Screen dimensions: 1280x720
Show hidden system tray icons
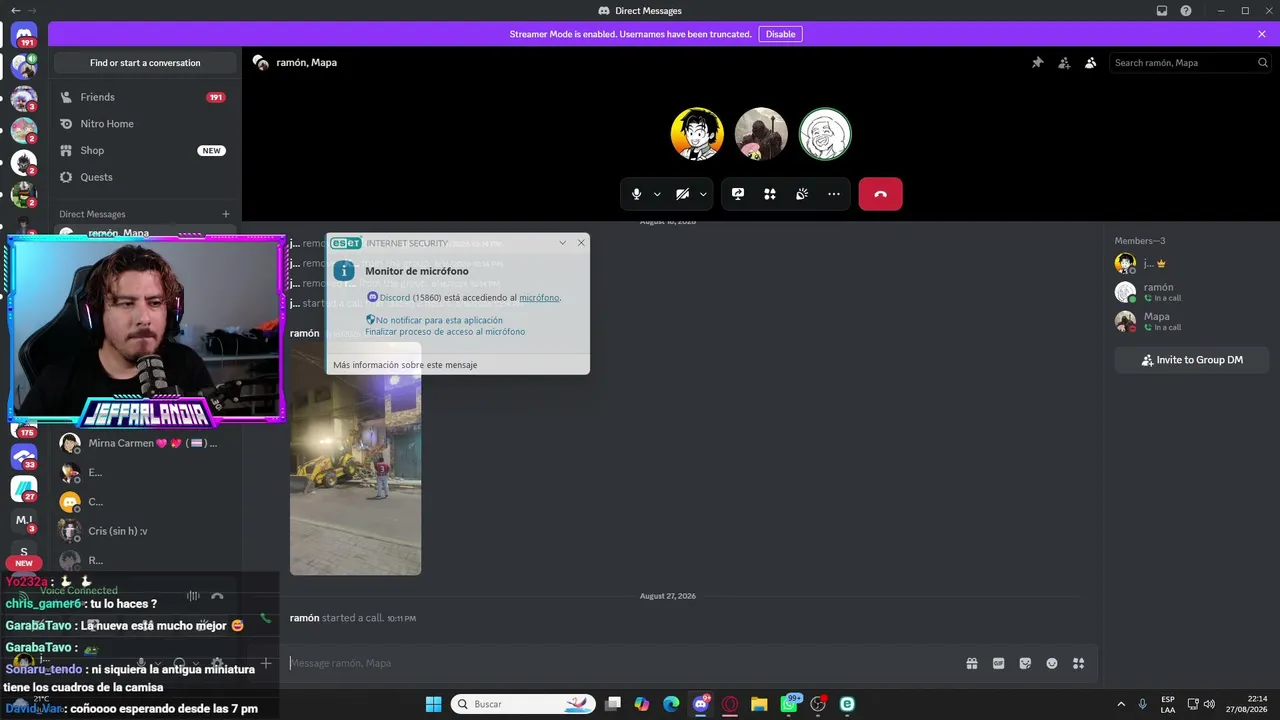point(1120,704)
